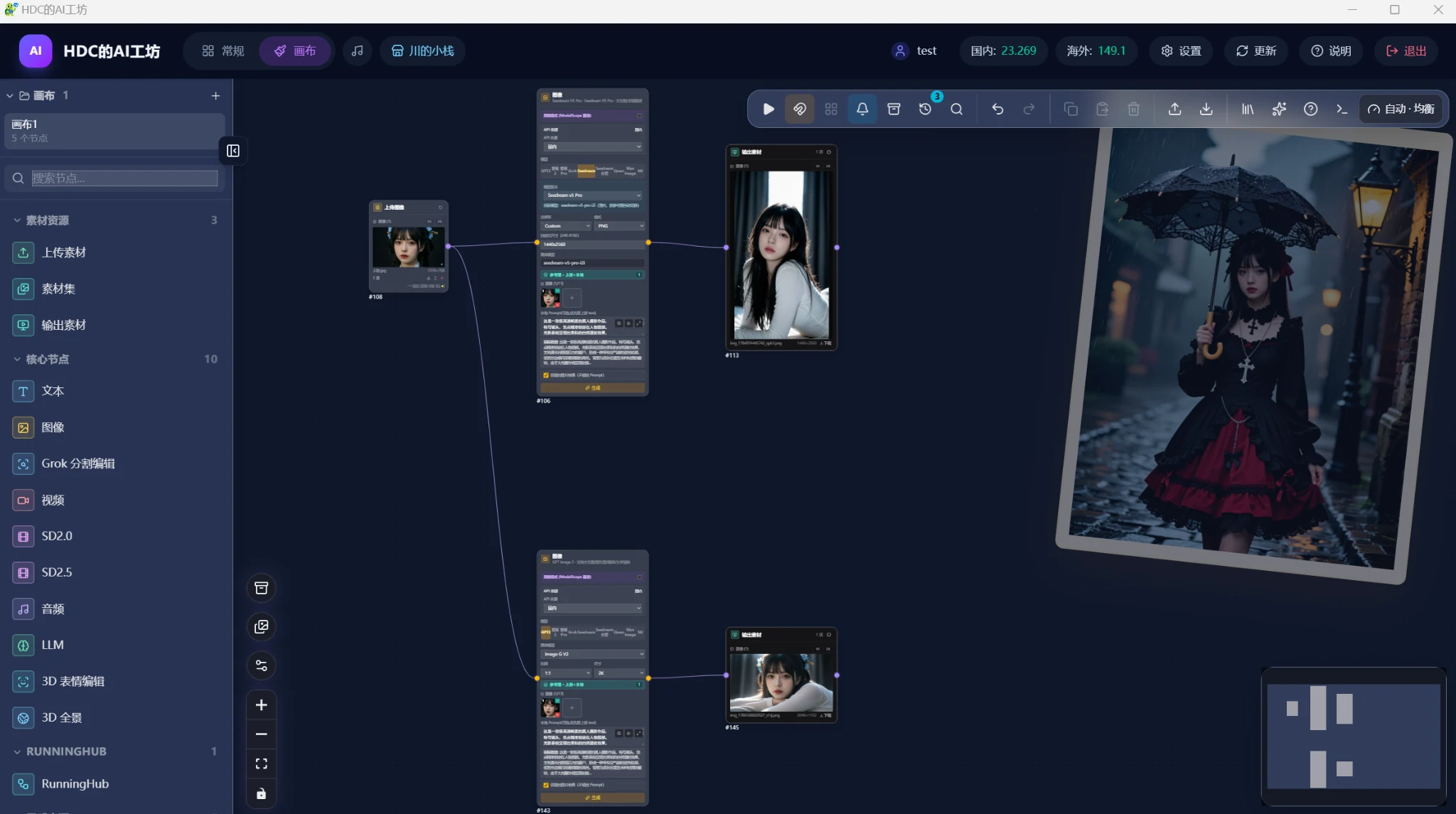Click the trash delete icon in canvas toolbar
Viewport: 1456px width, 814px height.
click(1133, 109)
